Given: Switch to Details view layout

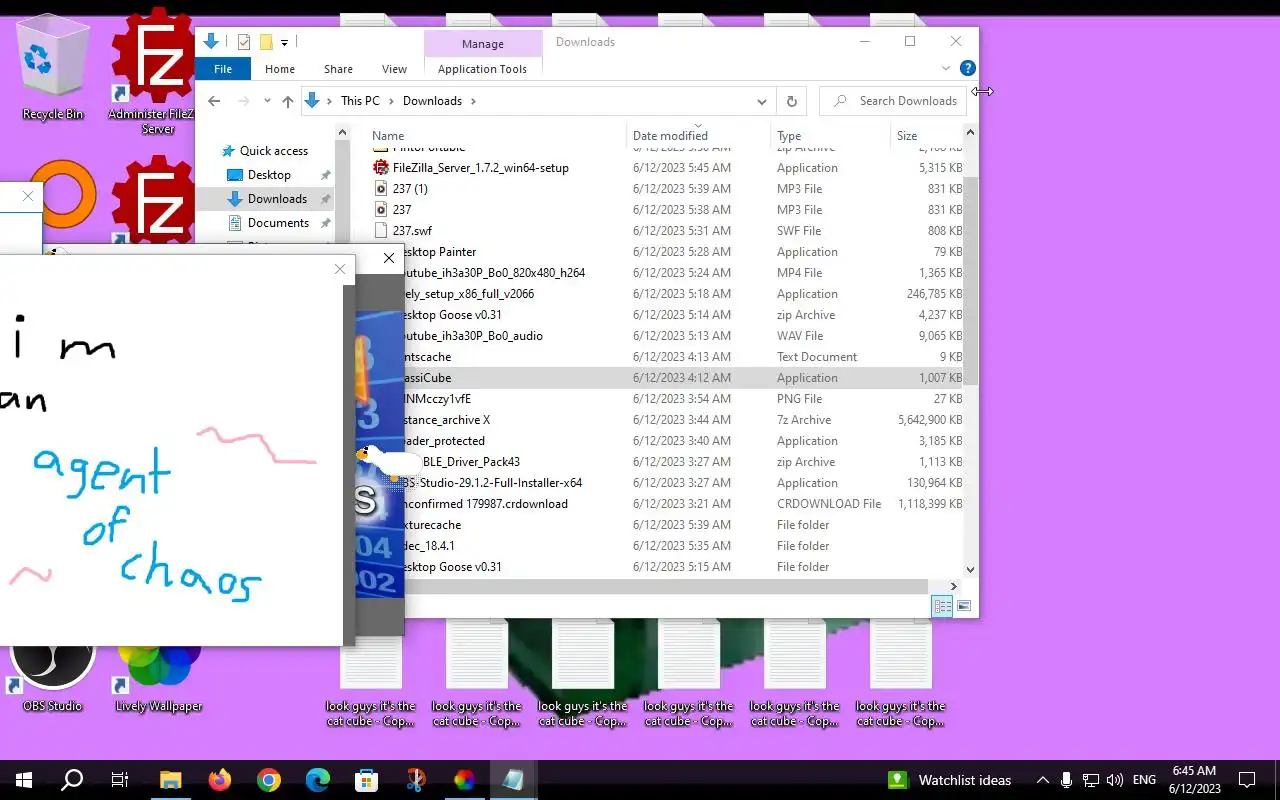Looking at the screenshot, I should click(x=942, y=606).
